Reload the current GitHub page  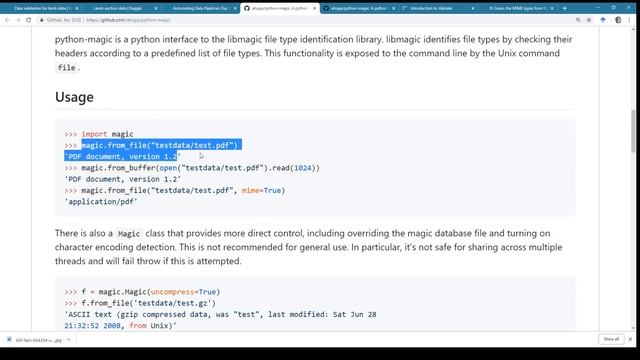pos(29,20)
